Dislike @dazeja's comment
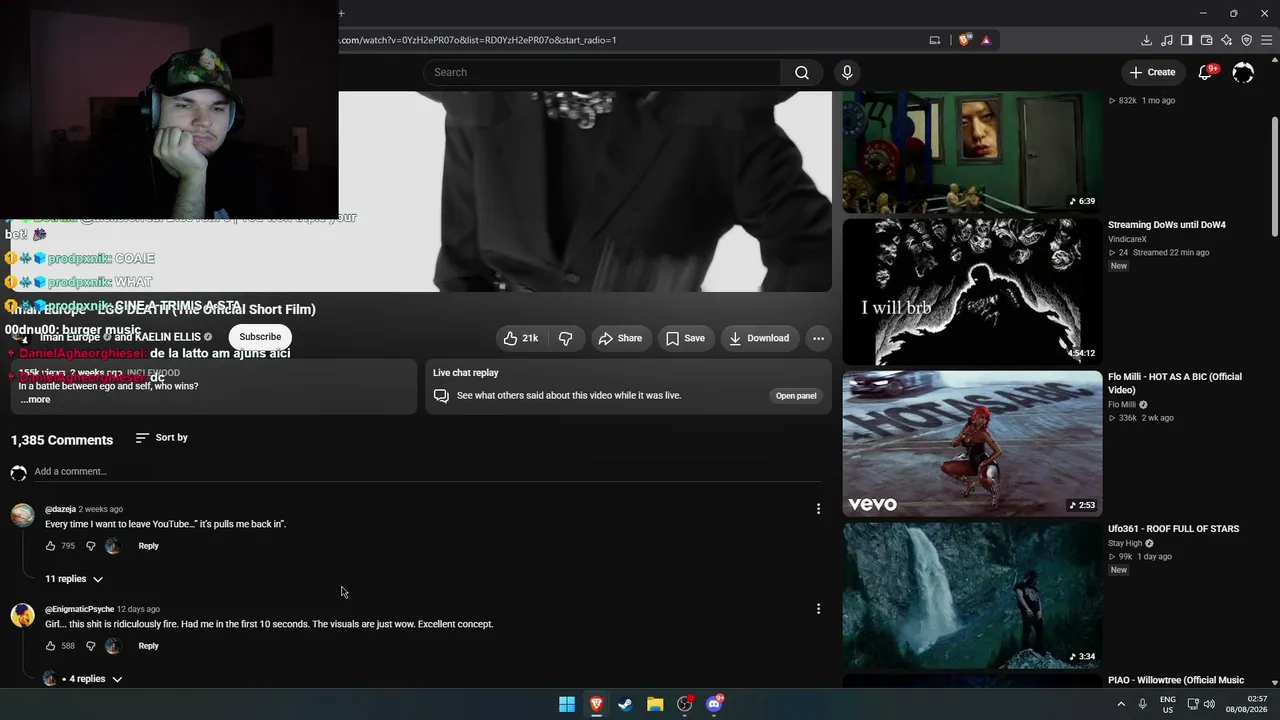This screenshot has width=1280, height=720. (90, 546)
